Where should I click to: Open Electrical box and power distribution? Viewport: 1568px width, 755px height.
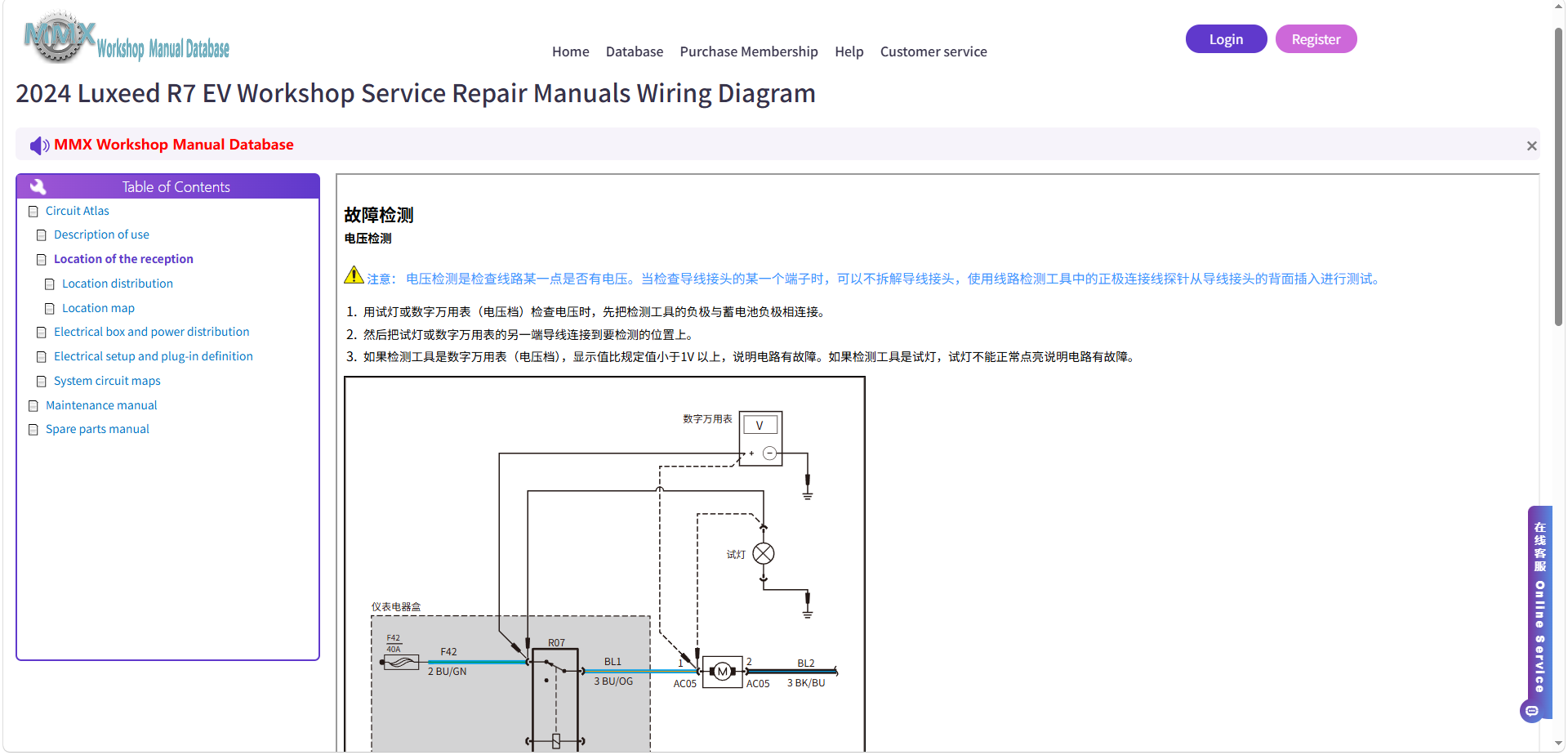tap(152, 332)
